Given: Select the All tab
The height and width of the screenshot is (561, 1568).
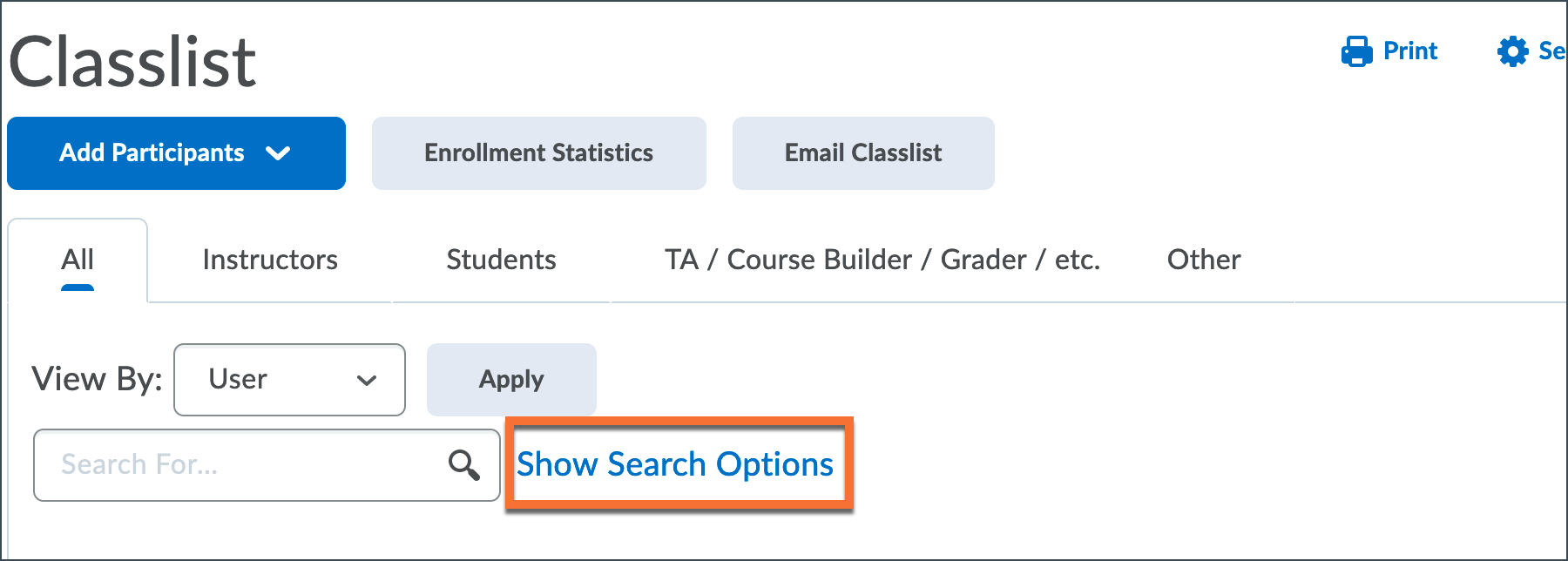Looking at the screenshot, I should 78,260.
